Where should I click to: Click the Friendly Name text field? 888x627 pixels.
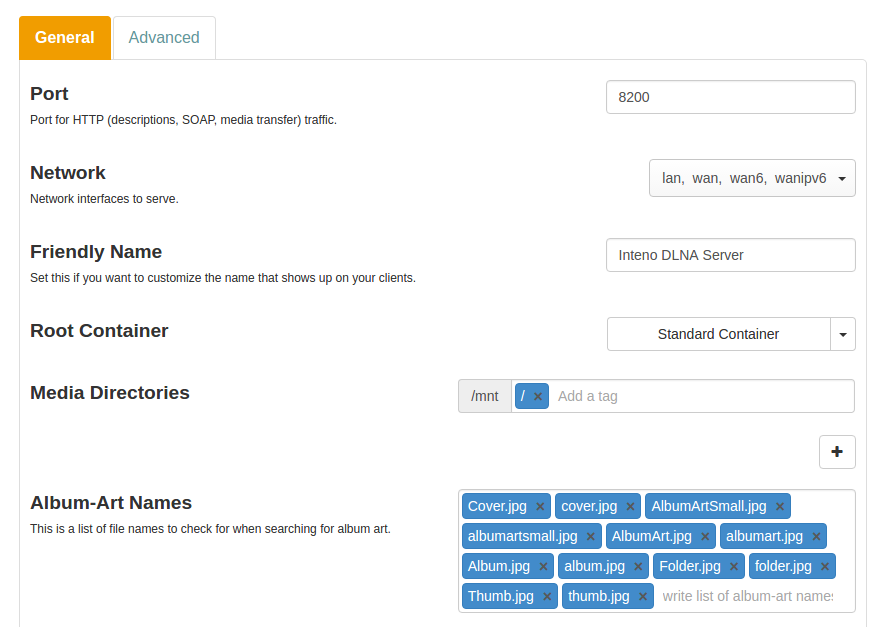730,255
